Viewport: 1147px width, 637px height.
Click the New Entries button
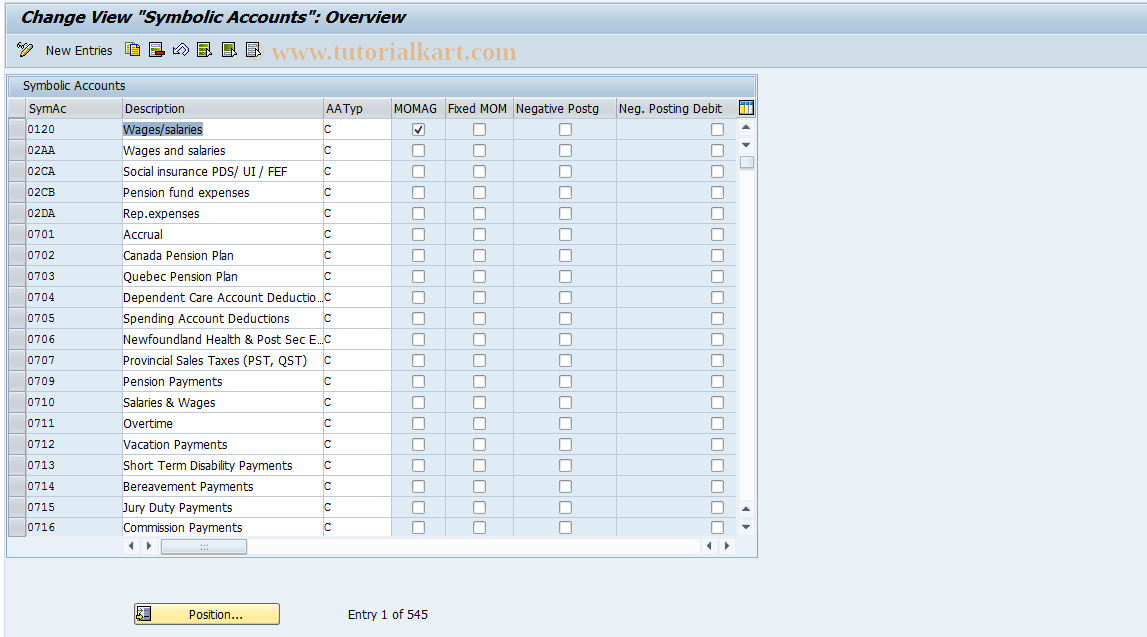point(79,50)
